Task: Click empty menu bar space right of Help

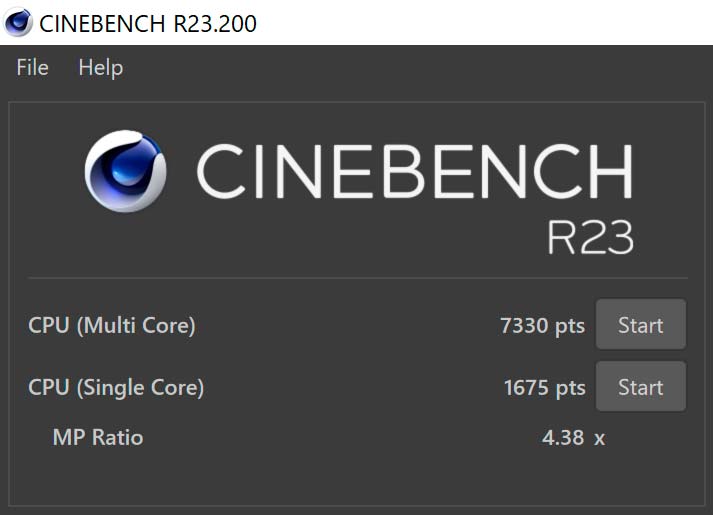Action: coord(400,68)
